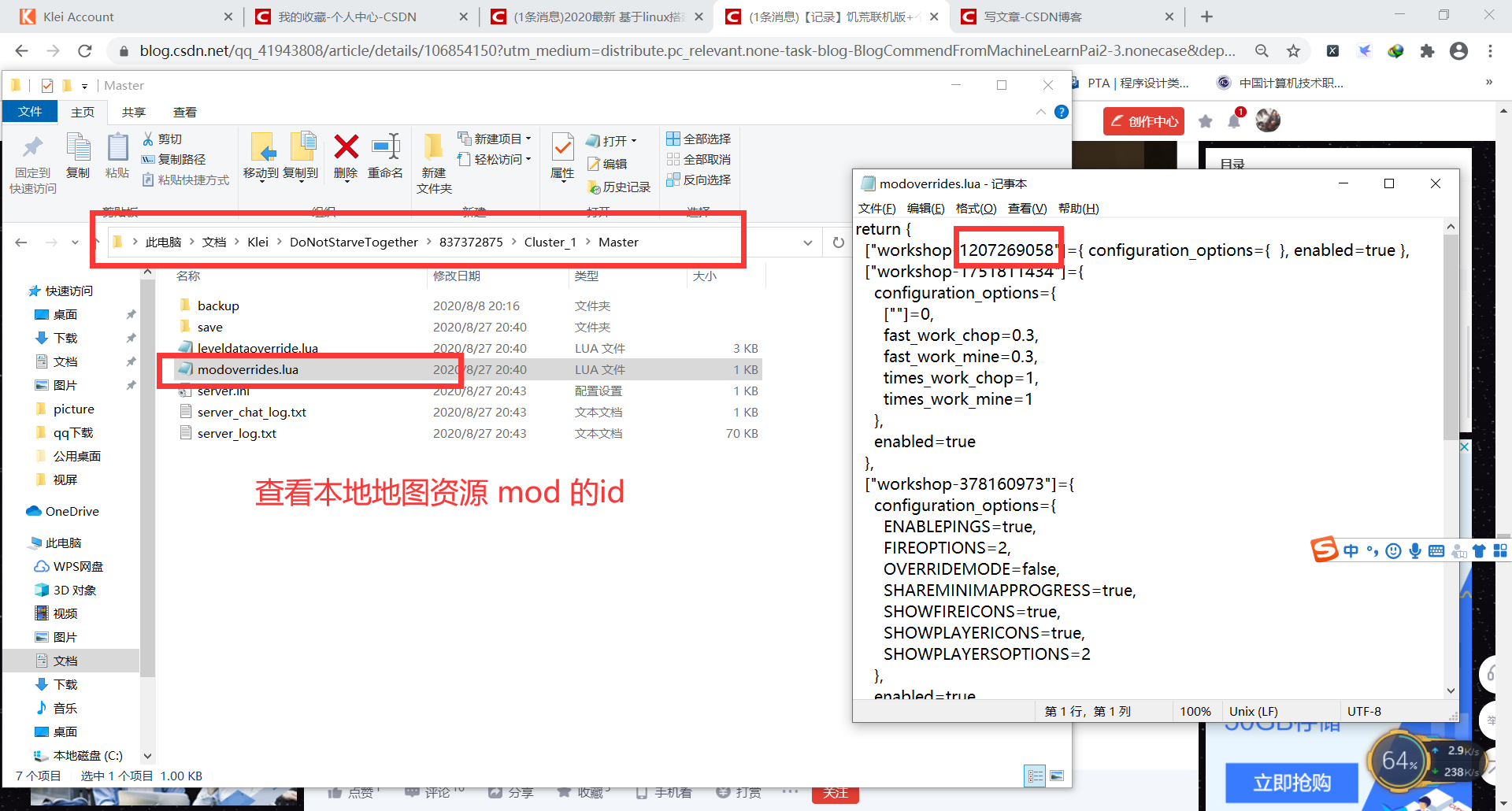Toggle Sogou IME Chinese mode (中)

(1351, 551)
